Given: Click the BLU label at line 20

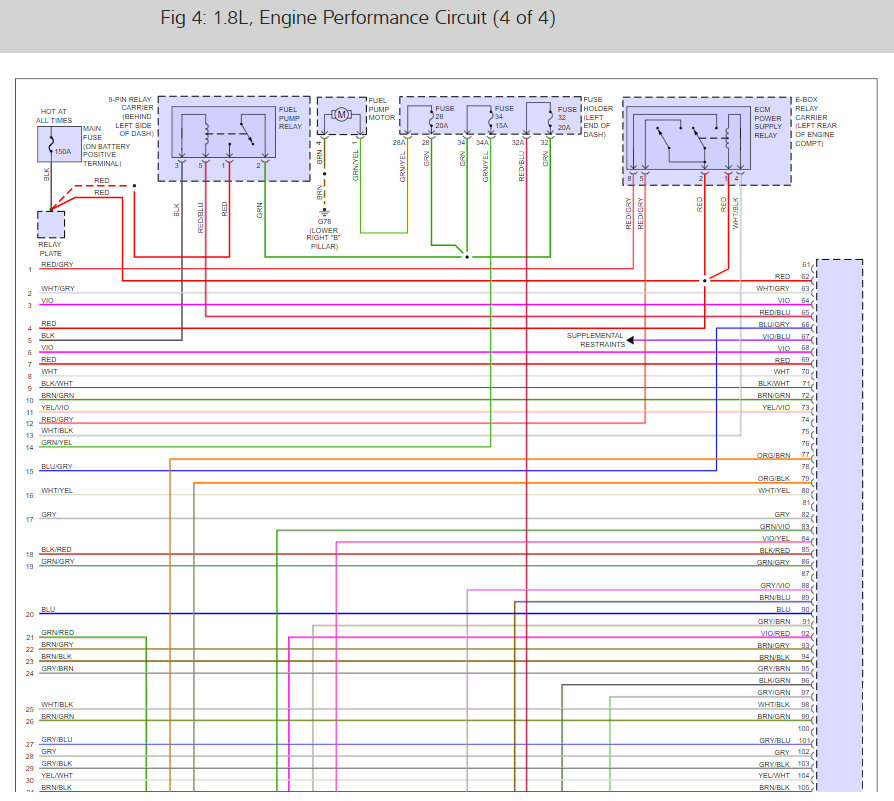Looking at the screenshot, I should click(x=48, y=609).
